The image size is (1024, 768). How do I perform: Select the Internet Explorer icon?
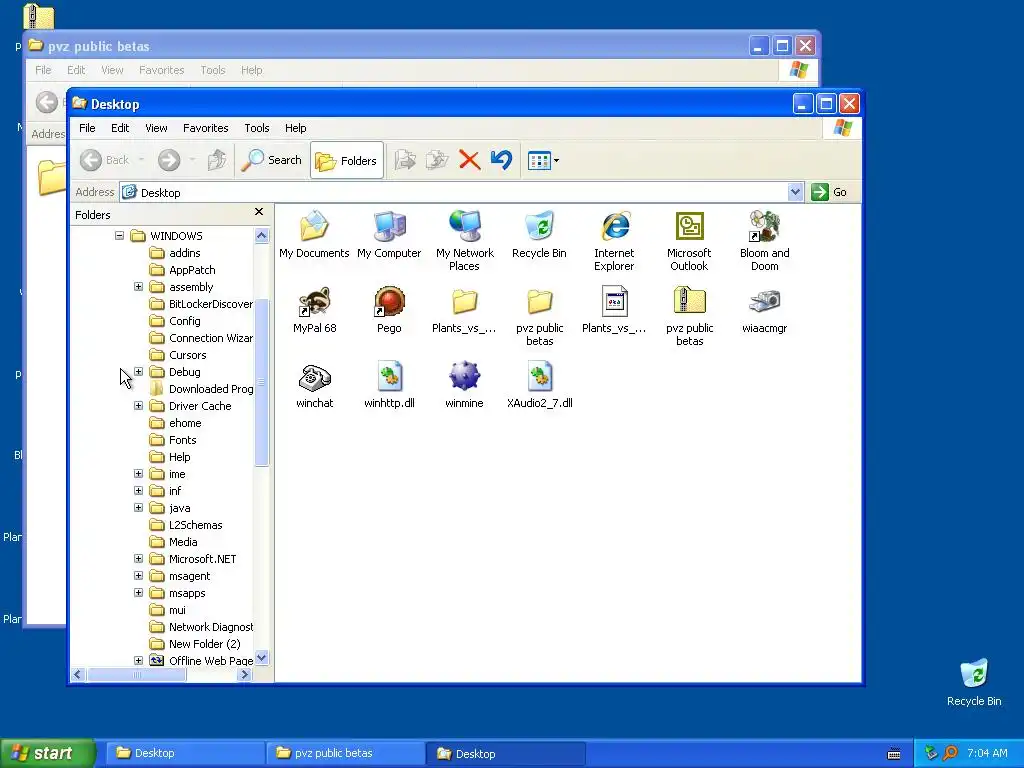tap(615, 227)
